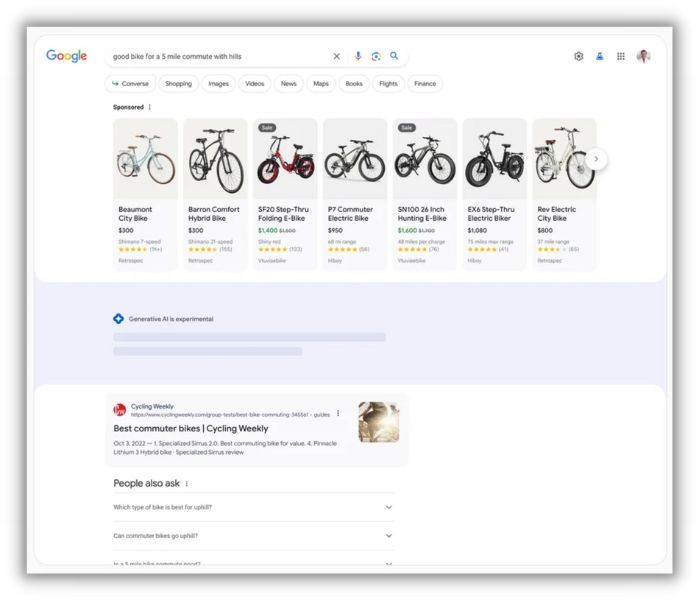Clear the search query with X icon
The width and height of the screenshot is (698, 600).
[337, 56]
